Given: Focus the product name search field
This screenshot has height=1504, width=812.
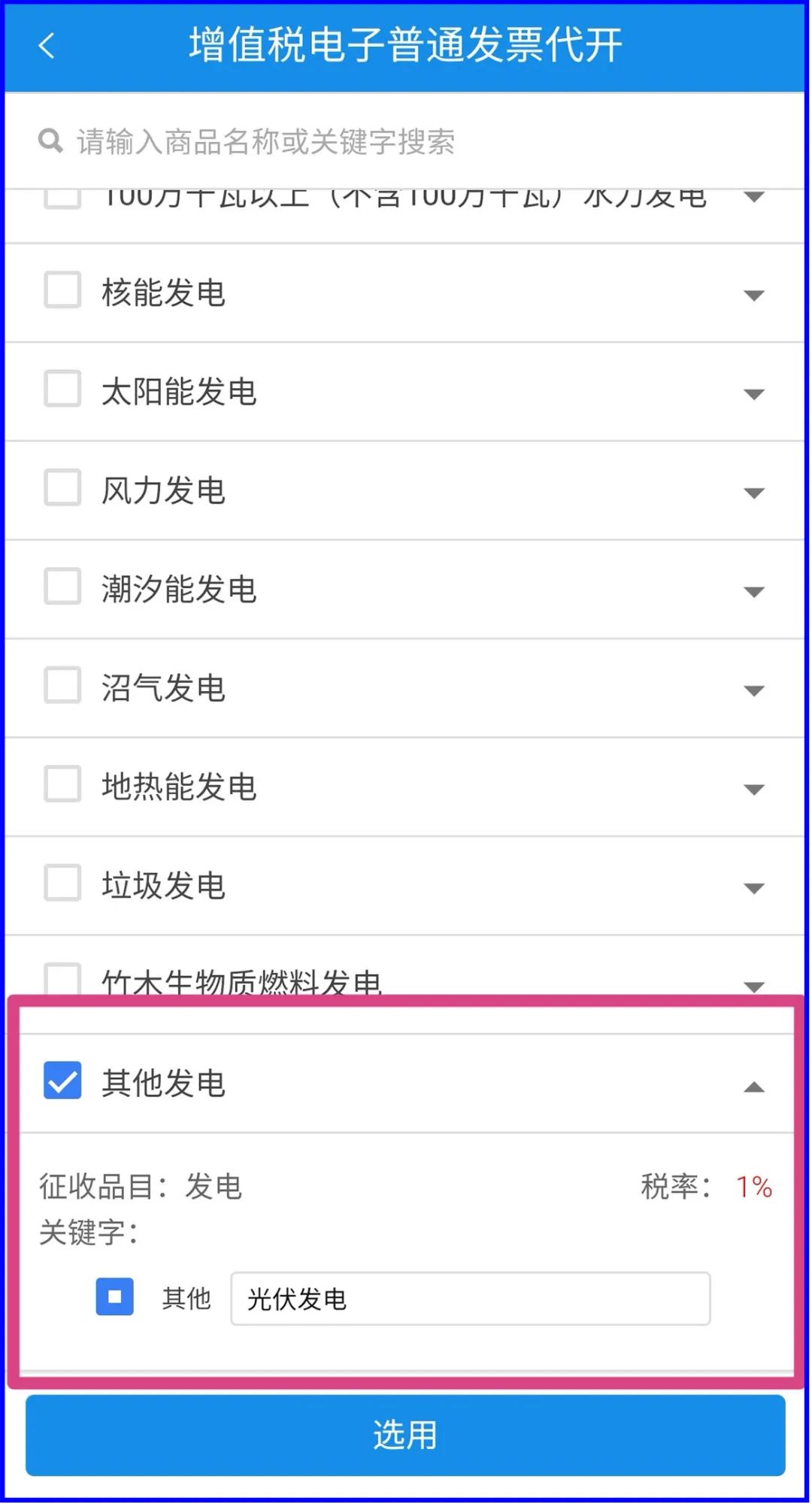Looking at the screenshot, I should 406,141.
